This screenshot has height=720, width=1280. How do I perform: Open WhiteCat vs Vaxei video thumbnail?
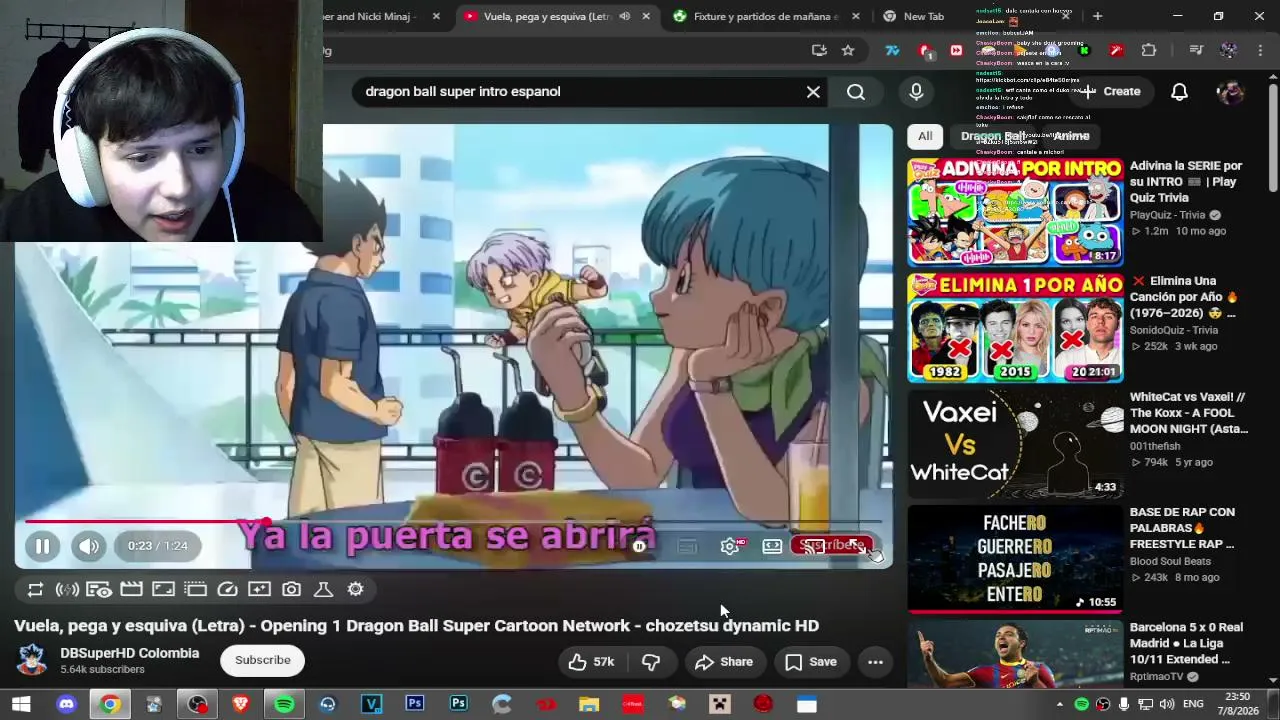pos(1015,443)
